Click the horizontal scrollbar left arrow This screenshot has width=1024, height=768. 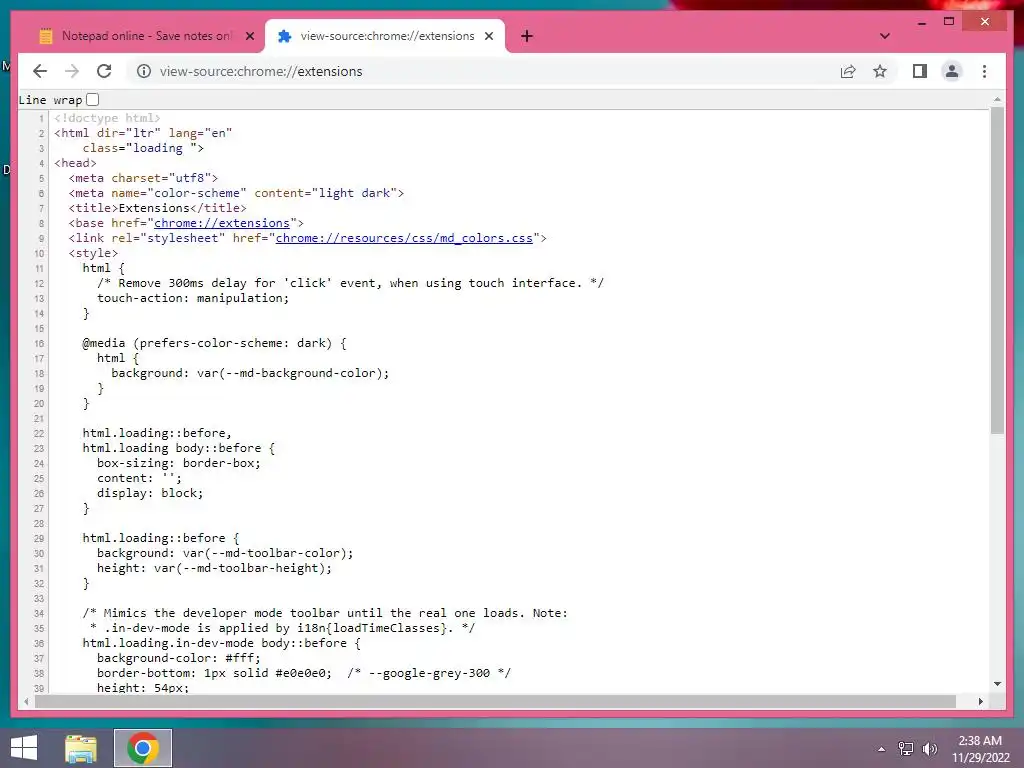25,701
